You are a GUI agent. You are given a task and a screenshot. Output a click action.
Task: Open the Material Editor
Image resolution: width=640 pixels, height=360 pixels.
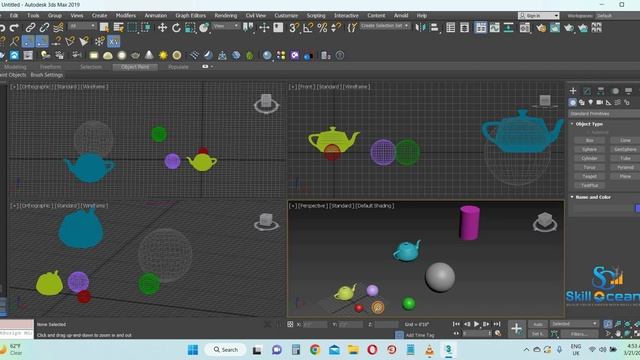pos(525,28)
